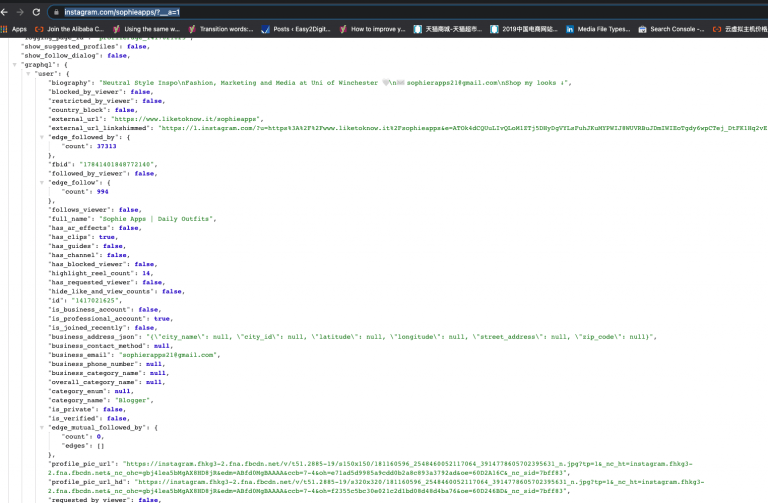
Task: Click the fbid value 17841401848772140
Action: tap(117, 165)
